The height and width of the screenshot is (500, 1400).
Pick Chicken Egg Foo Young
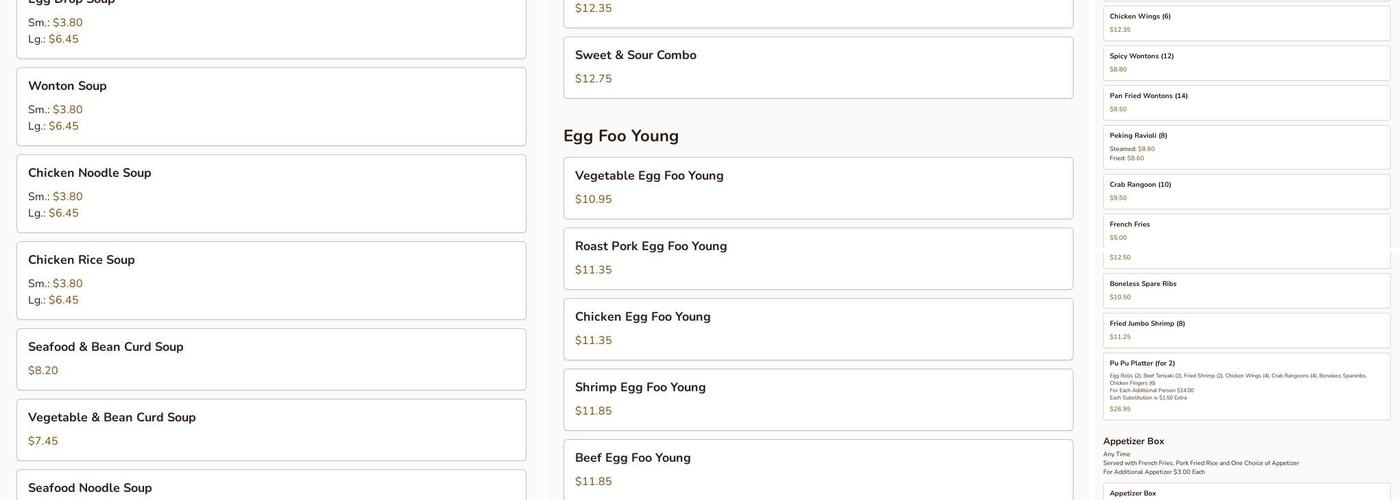tap(818, 329)
